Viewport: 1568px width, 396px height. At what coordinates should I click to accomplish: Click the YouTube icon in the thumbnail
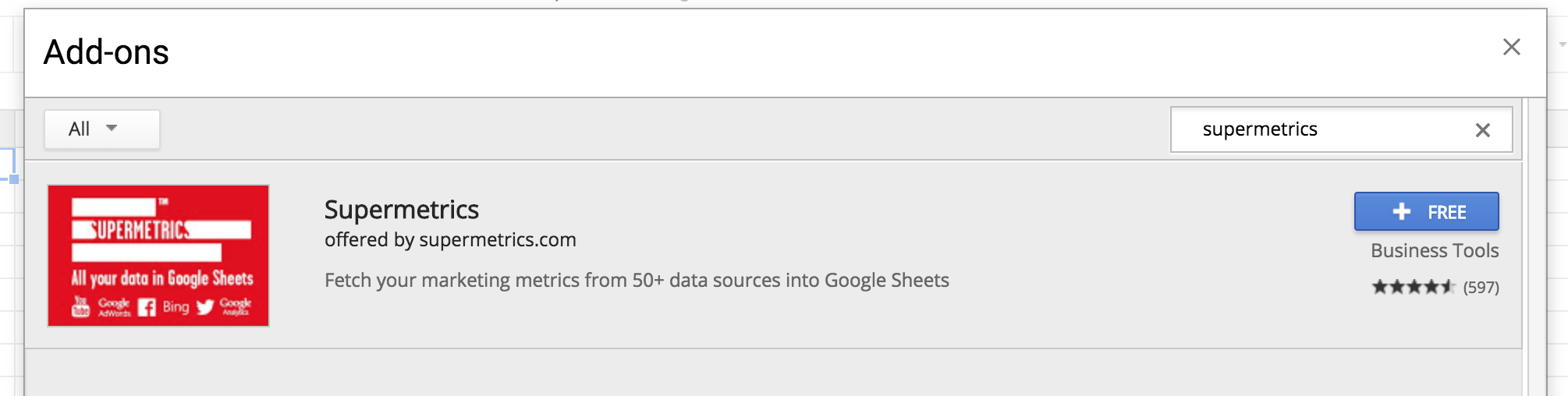click(80, 307)
